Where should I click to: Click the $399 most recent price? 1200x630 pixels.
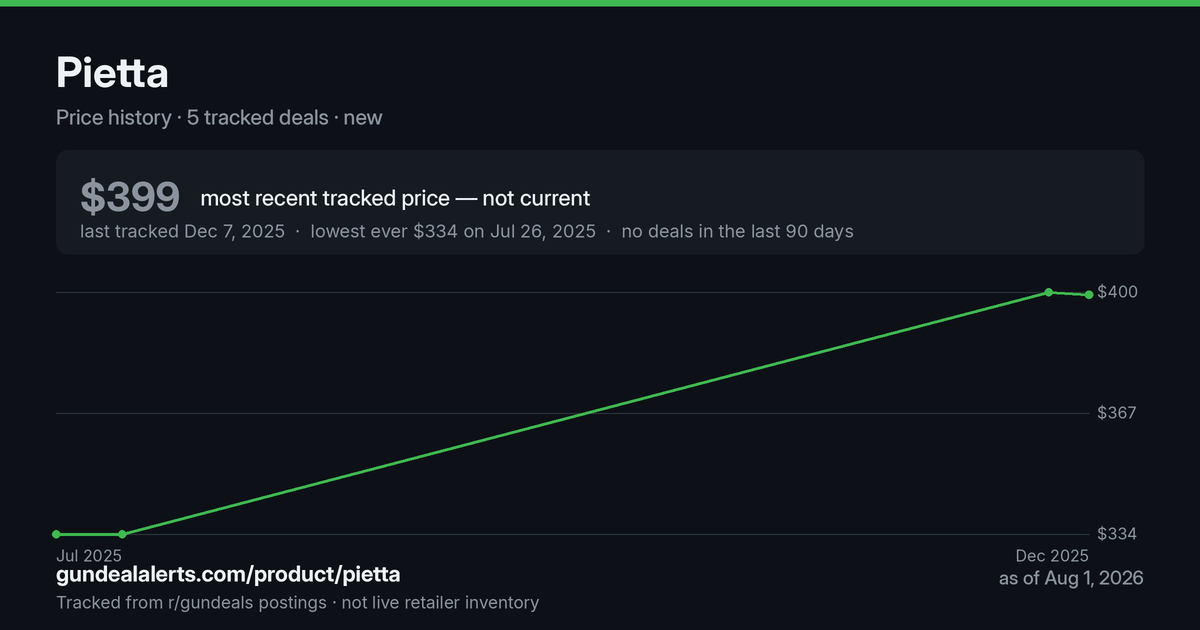130,198
